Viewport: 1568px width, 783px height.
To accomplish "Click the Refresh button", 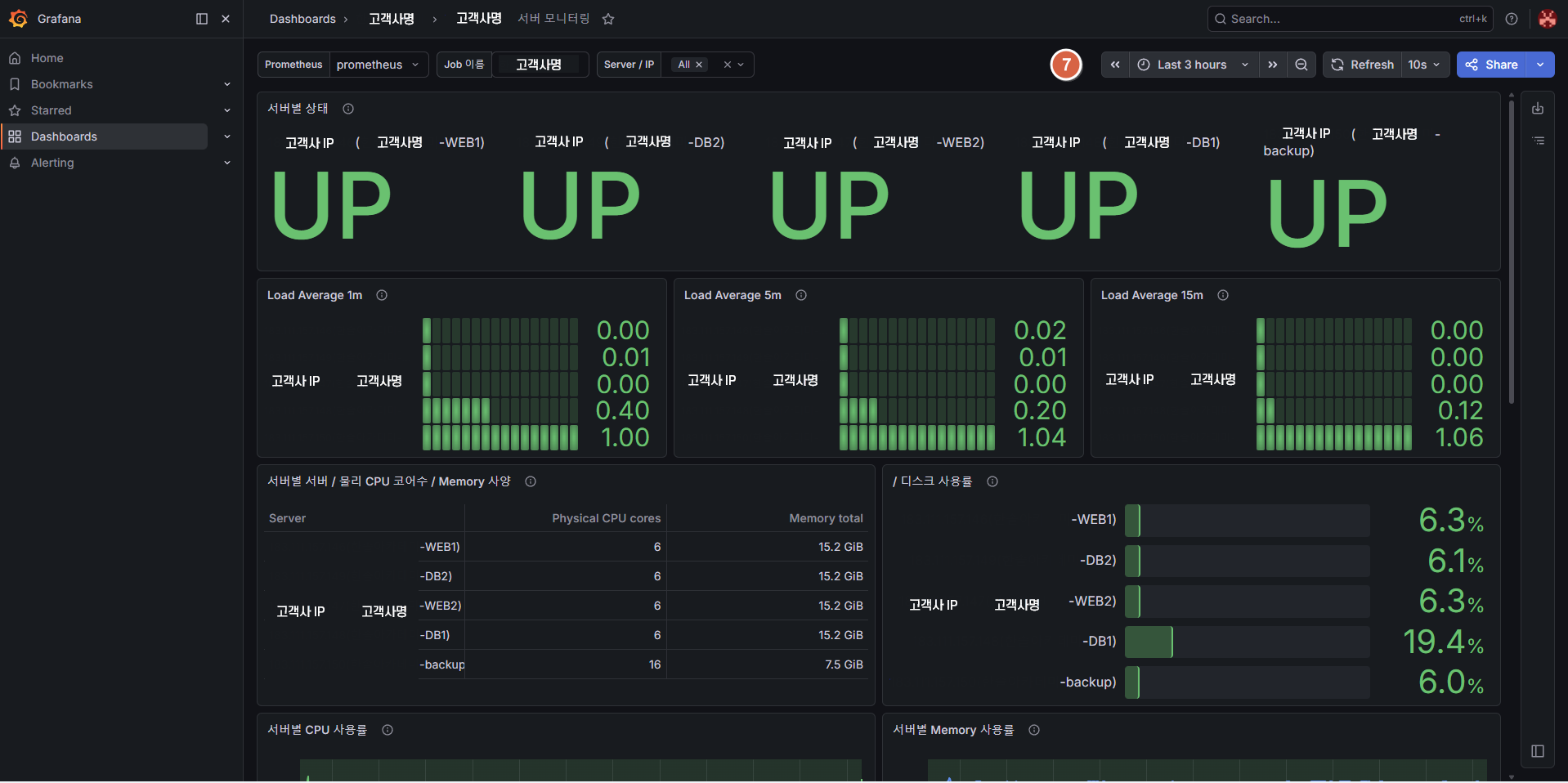I will (1362, 65).
